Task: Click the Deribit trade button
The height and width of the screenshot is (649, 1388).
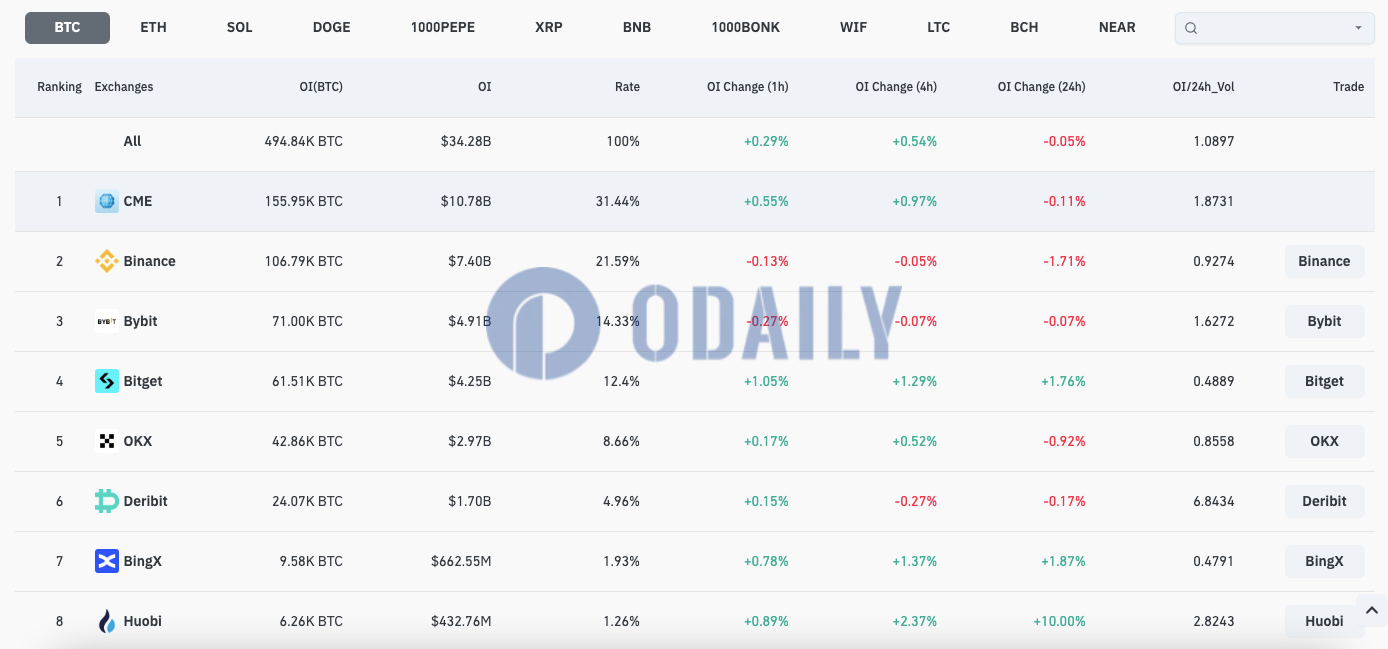Action: [x=1324, y=501]
